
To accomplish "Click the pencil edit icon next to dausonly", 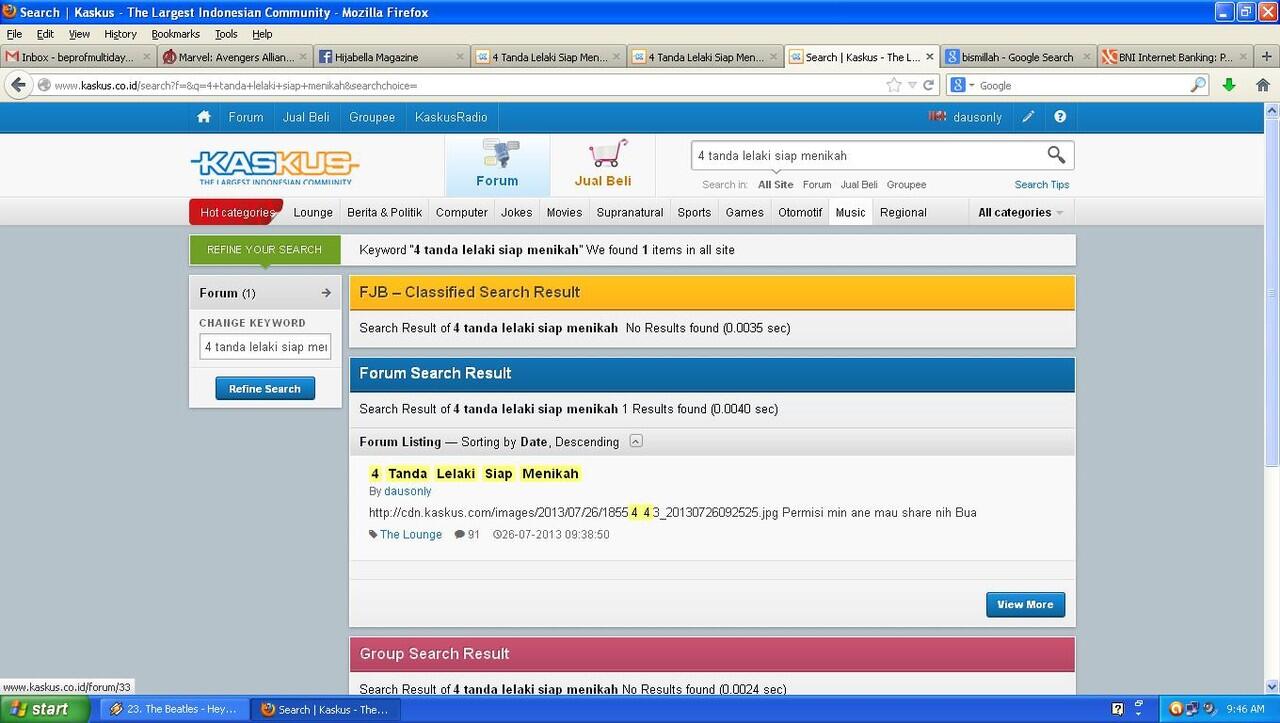I will tap(1028, 117).
